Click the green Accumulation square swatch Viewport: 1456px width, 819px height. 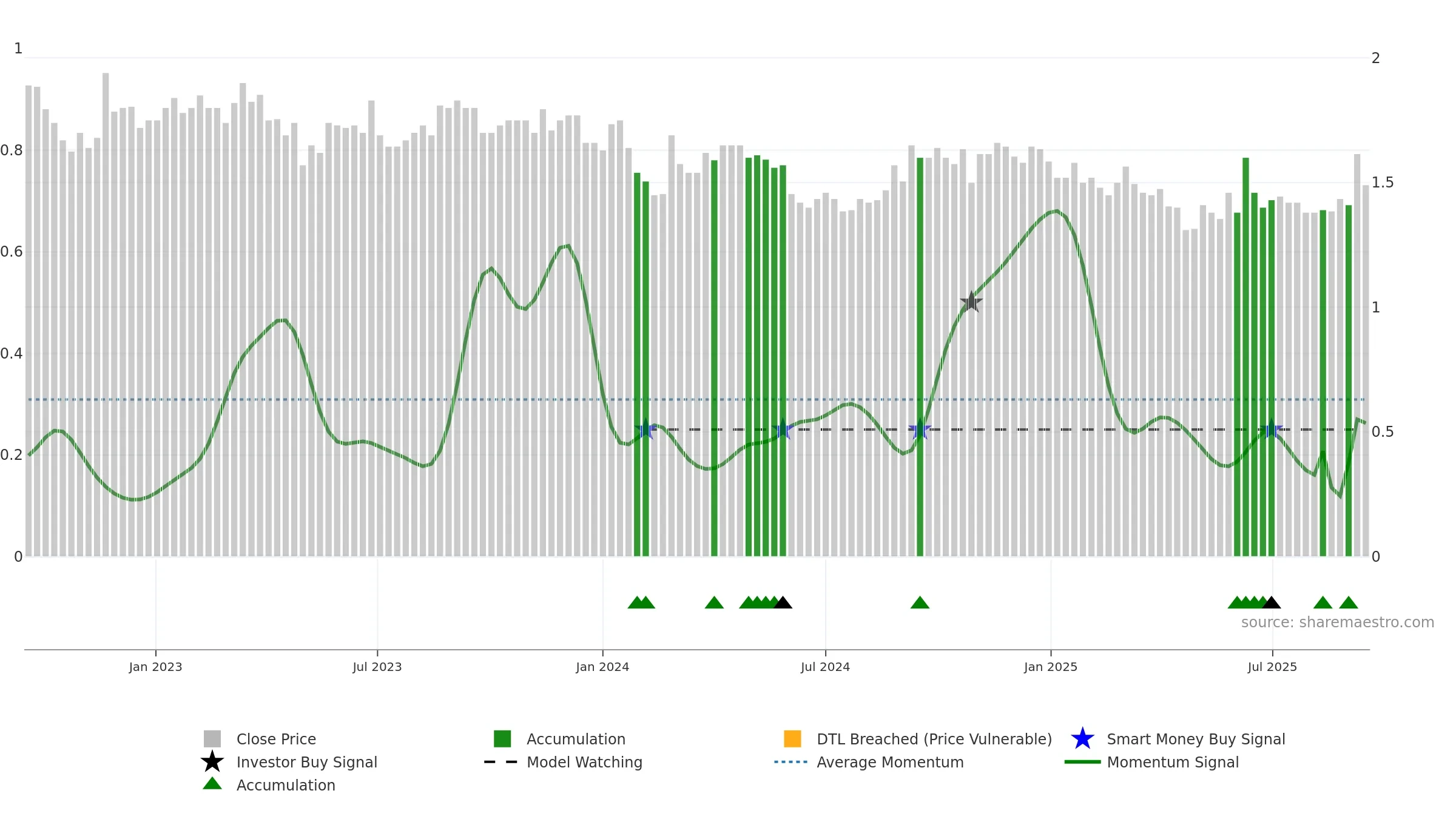tap(502, 739)
